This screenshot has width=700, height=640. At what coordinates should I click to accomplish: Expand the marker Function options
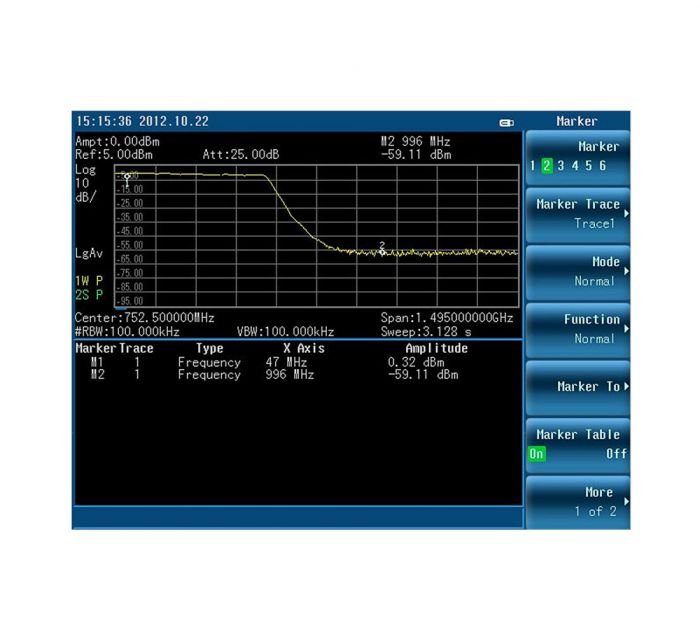(578, 329)
